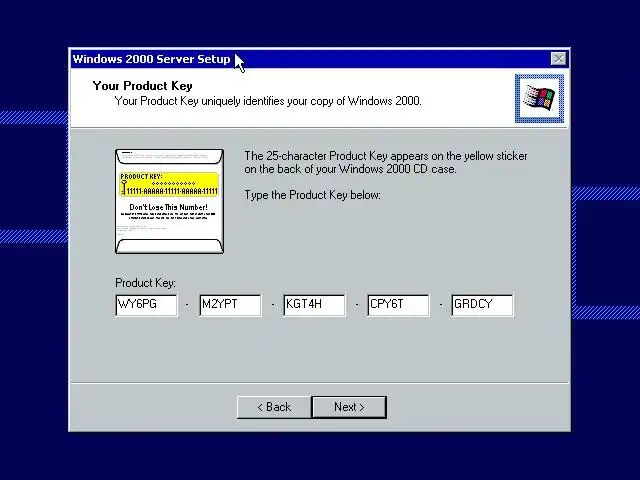Click text about the yellow sticker location
Viewport: 640px width, 480px height.
pyautogui.click(x=386, y=162)
